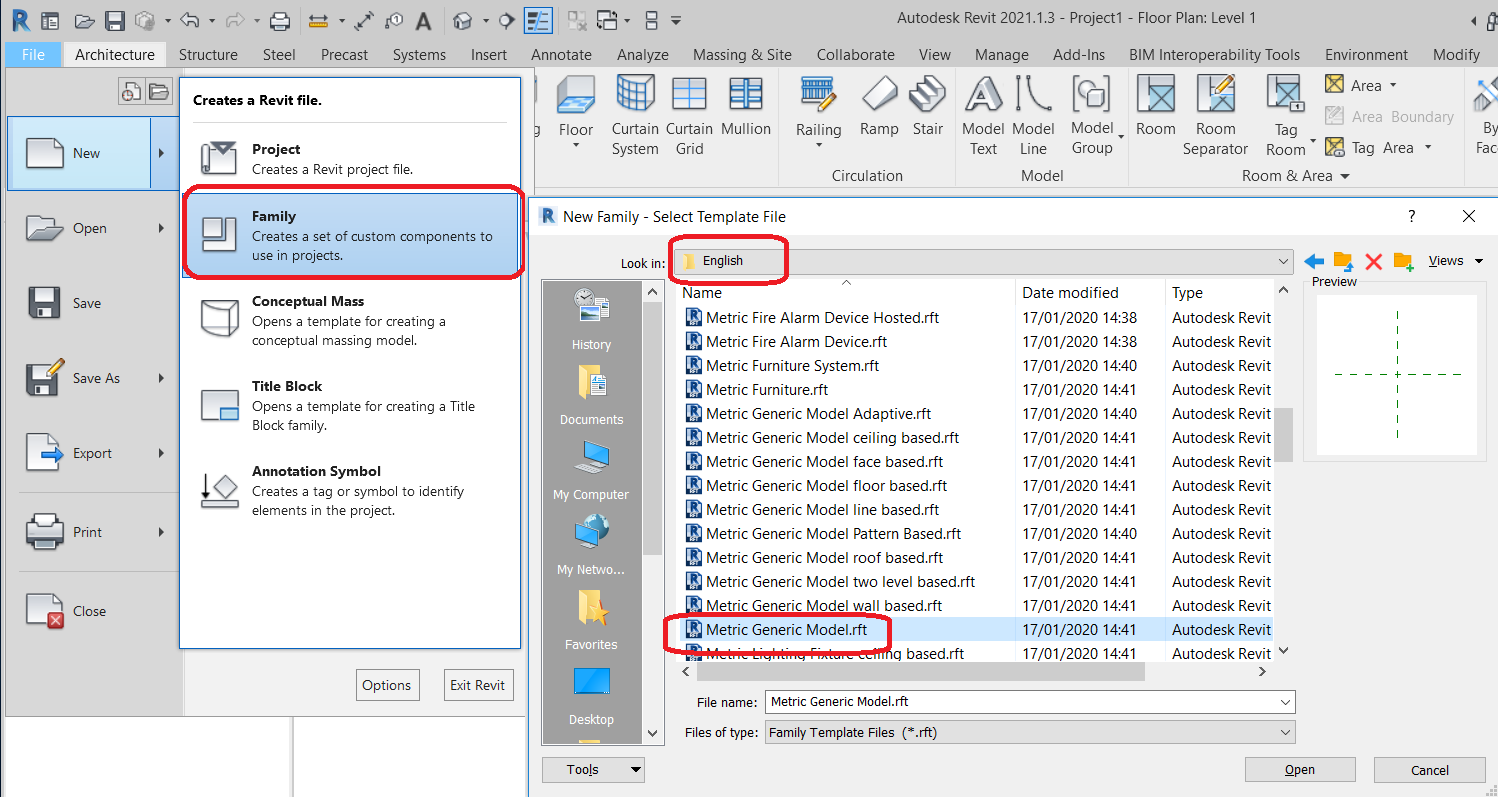Click the Exit Revit button

click(x=477, y=685)
